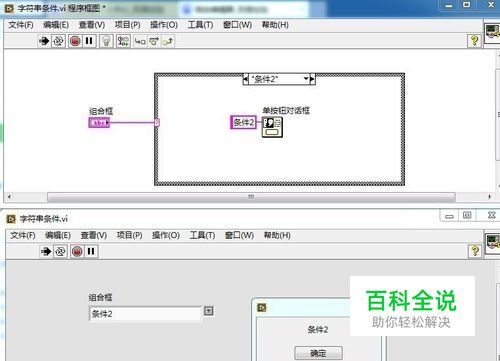Click the front panel window title icon
The width and height of the screenshot is (500, 361).
11,219
